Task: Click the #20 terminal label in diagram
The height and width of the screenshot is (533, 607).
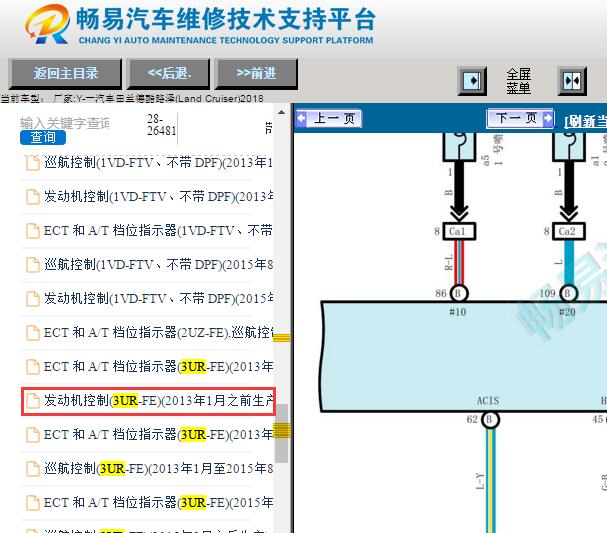Action: [567, 312]
